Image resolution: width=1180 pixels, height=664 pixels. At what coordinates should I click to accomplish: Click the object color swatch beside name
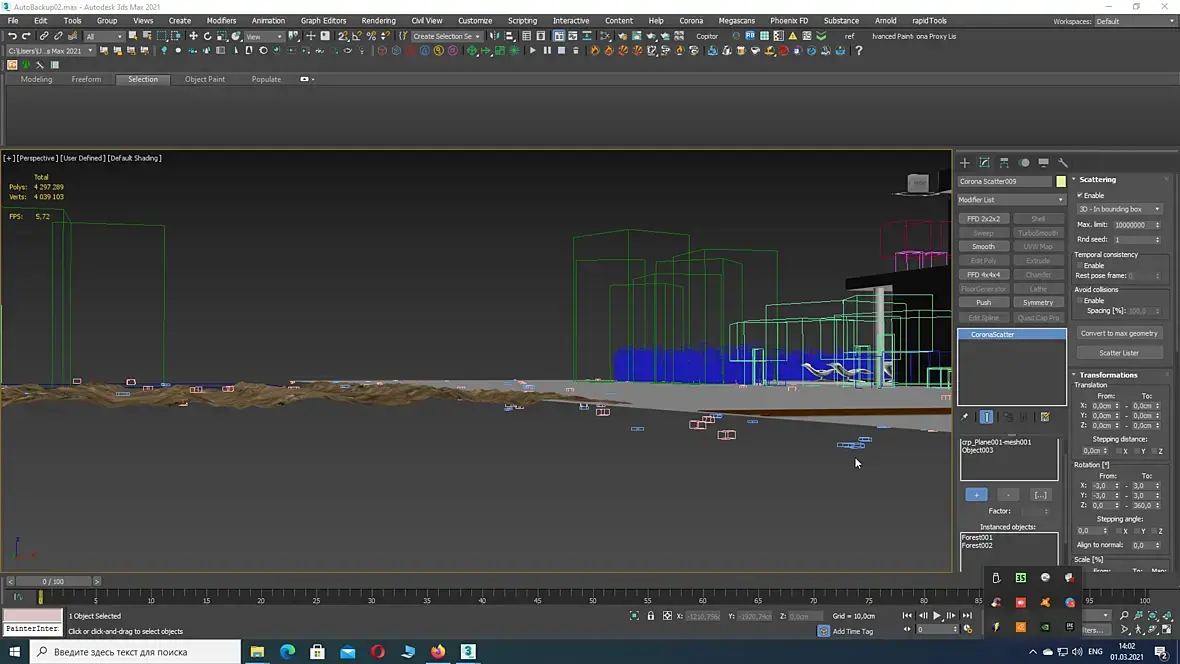tap(1061, 181)
